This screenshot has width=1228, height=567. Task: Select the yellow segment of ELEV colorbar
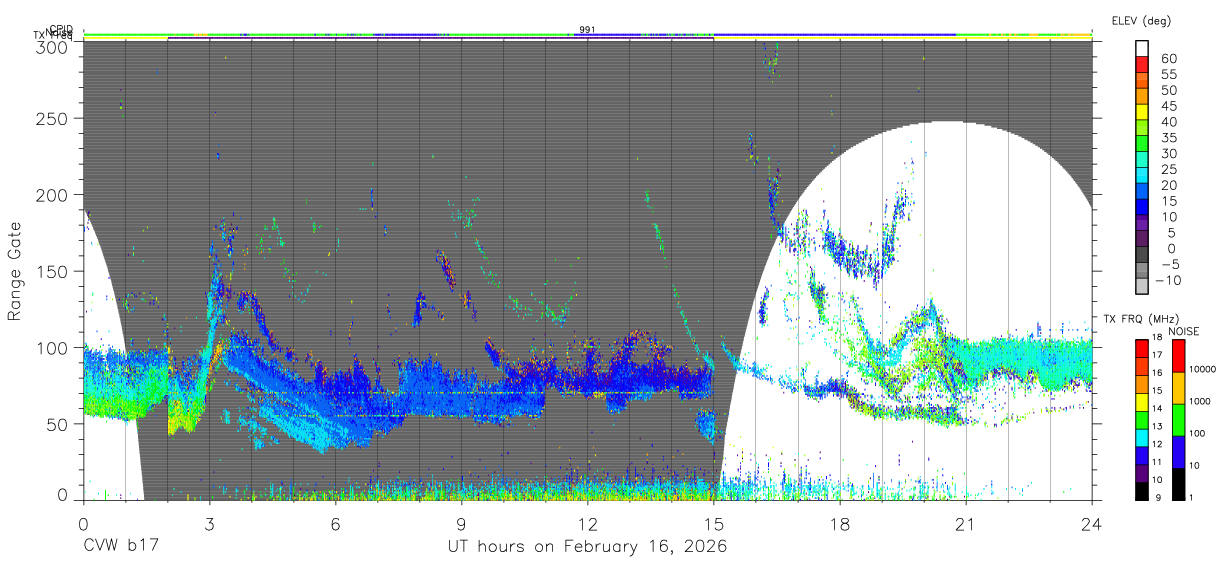[x=1142, y=113]
